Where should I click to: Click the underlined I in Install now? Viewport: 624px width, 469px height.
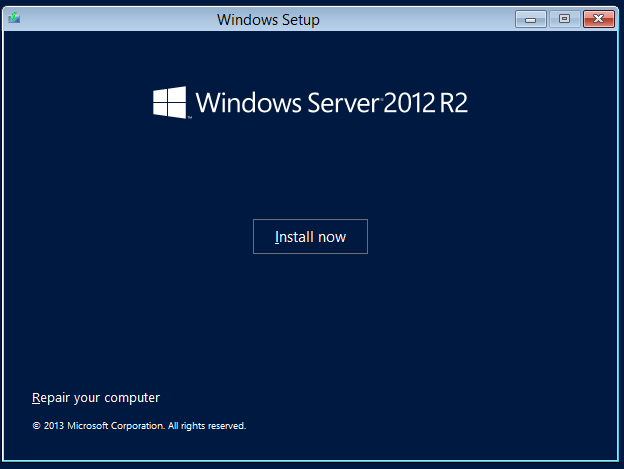tap(277, 237)
